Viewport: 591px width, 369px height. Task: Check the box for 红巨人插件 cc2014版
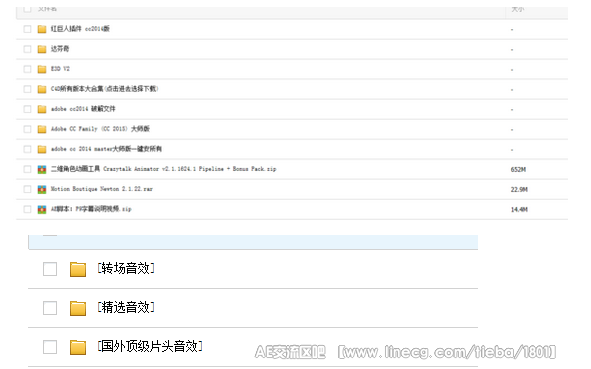pos(27,29)
